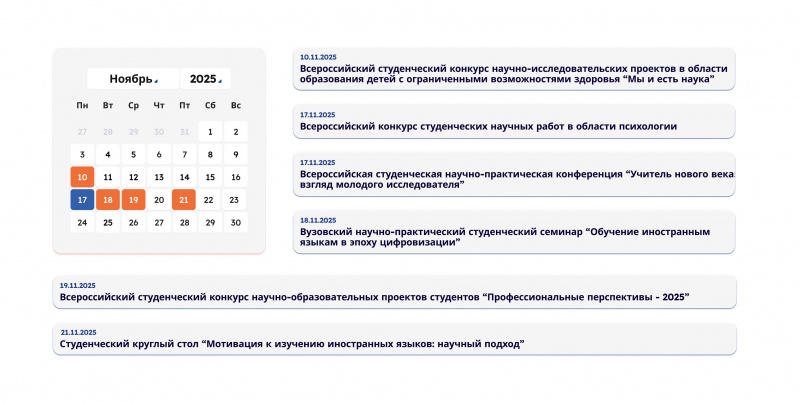This screenshot has width=800, height=402.
Task: Select highlighted date 17 in calendar
Action: (x=82, y=200)
